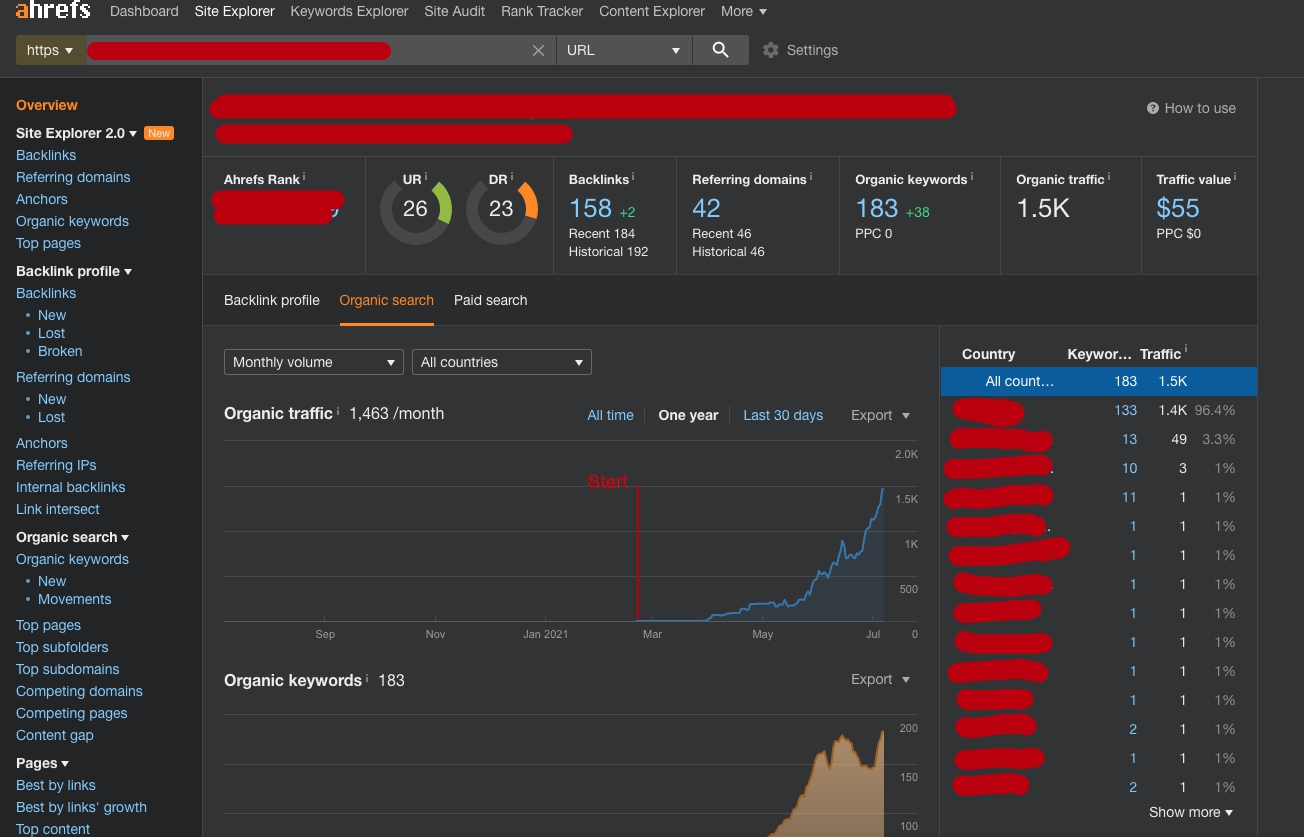Click the info icon next to Organic traffic metric
Viewport: 1304px width, 837px height.
pos(1109,176)
